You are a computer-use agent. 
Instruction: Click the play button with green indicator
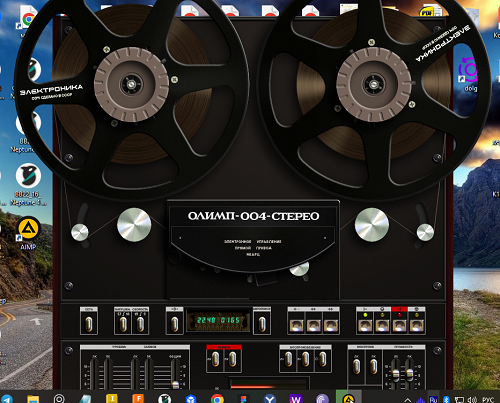coord(365,325)
